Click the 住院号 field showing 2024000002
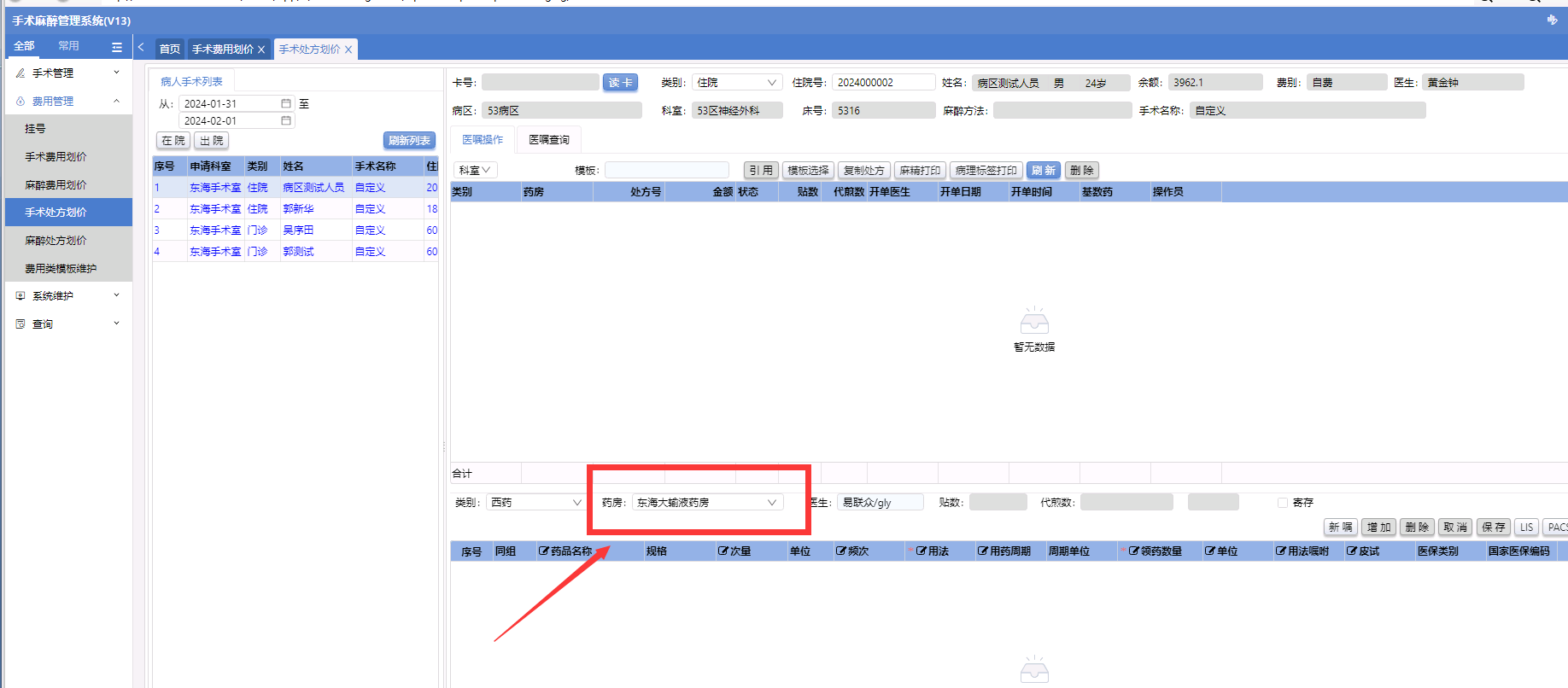This screenshot has width=1568, height=688. 884,83
